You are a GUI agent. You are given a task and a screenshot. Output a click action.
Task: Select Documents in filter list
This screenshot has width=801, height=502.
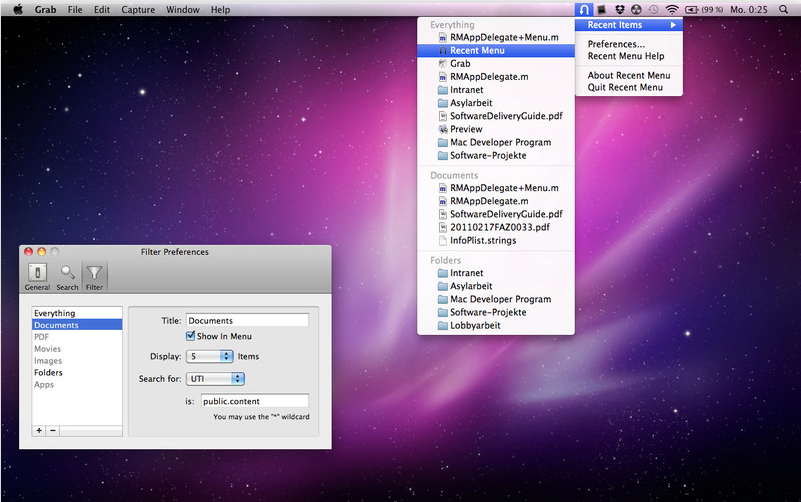77,325
